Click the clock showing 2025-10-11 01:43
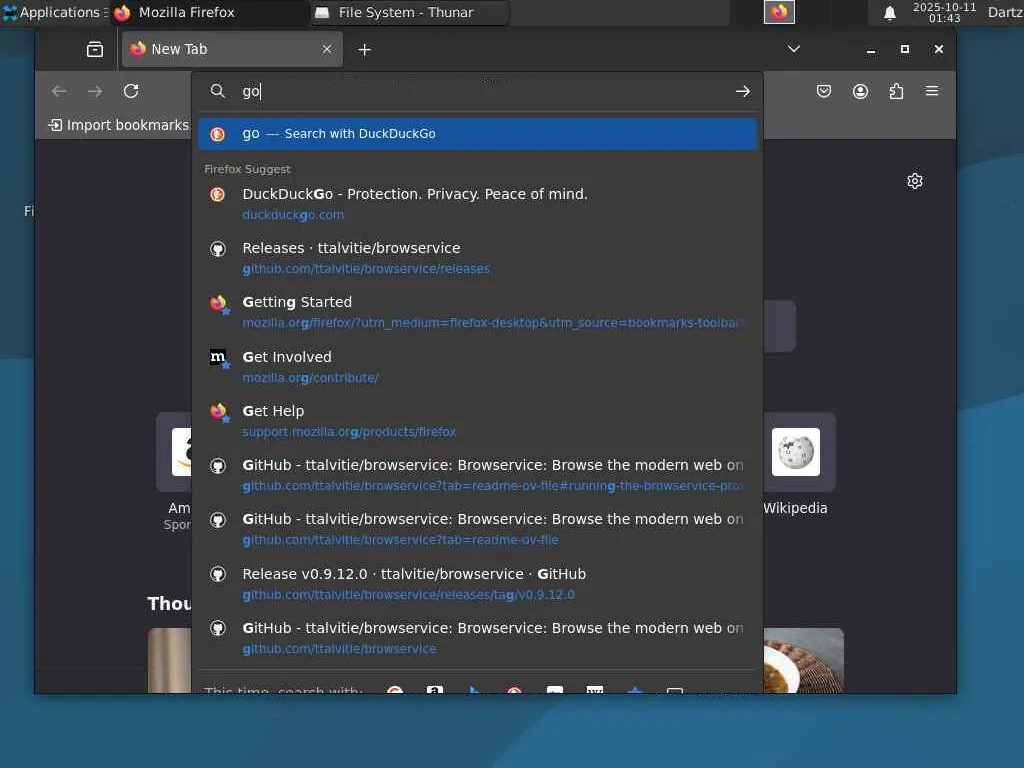This screenshot has width=1024, height=768. (944, 12)
